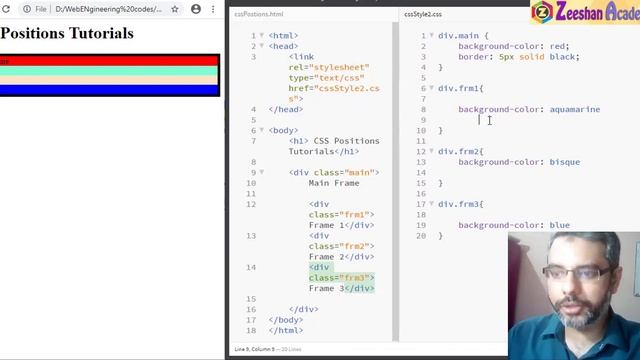Reload the browser page

pos(6,9)
